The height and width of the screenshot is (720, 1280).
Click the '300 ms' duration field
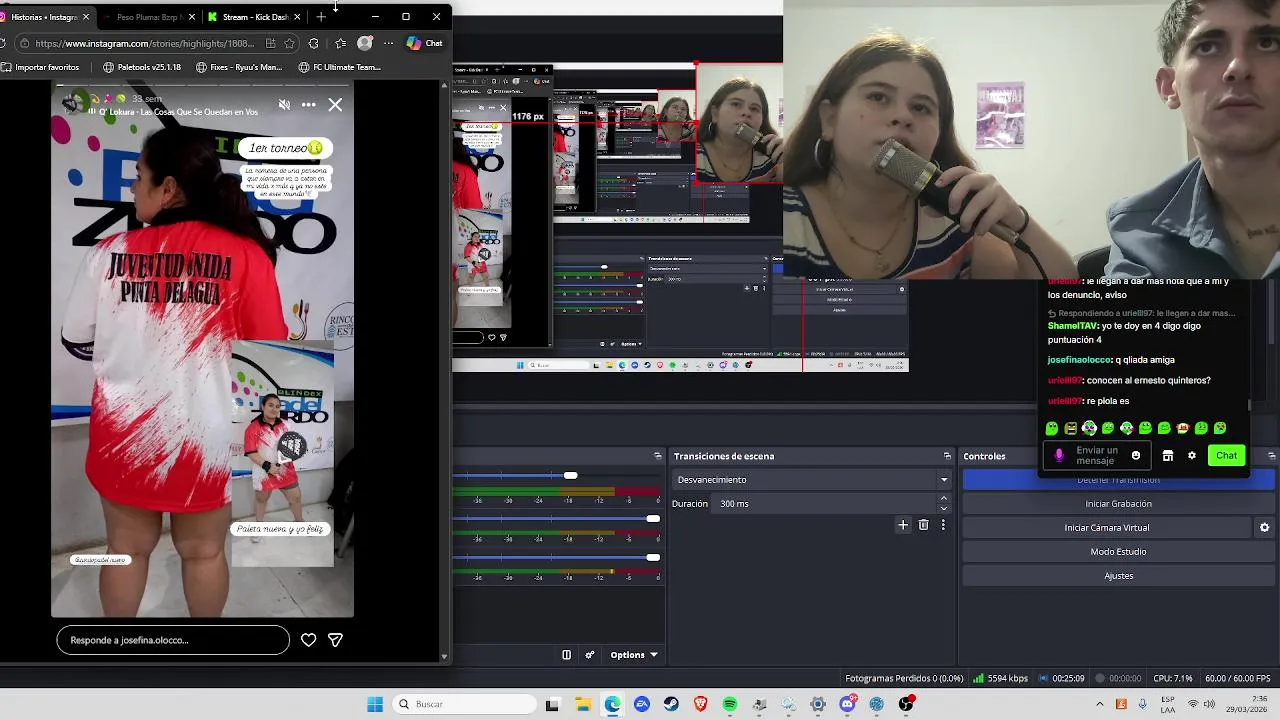click(x=825, y=504)
